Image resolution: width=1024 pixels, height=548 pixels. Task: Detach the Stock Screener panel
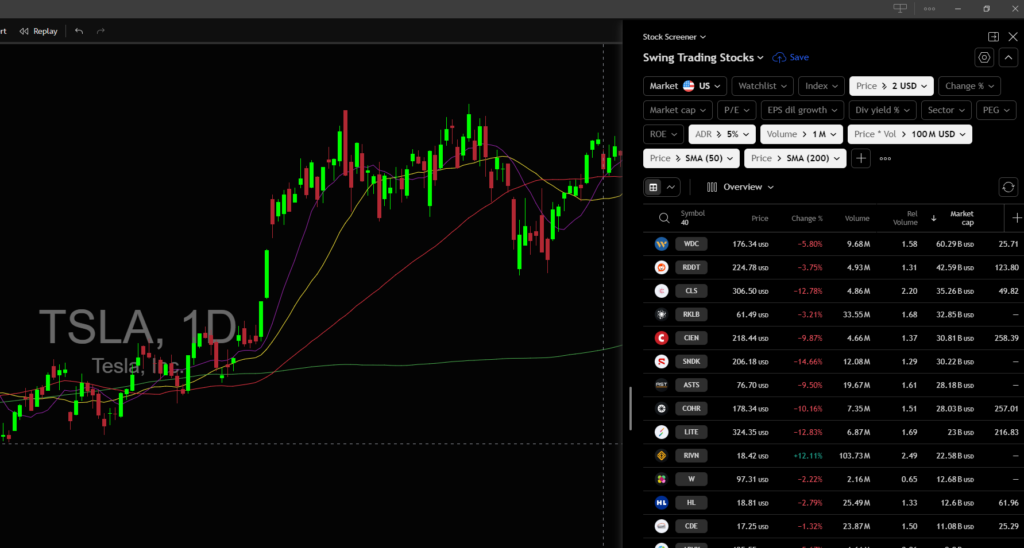click(x=993, y=37)
